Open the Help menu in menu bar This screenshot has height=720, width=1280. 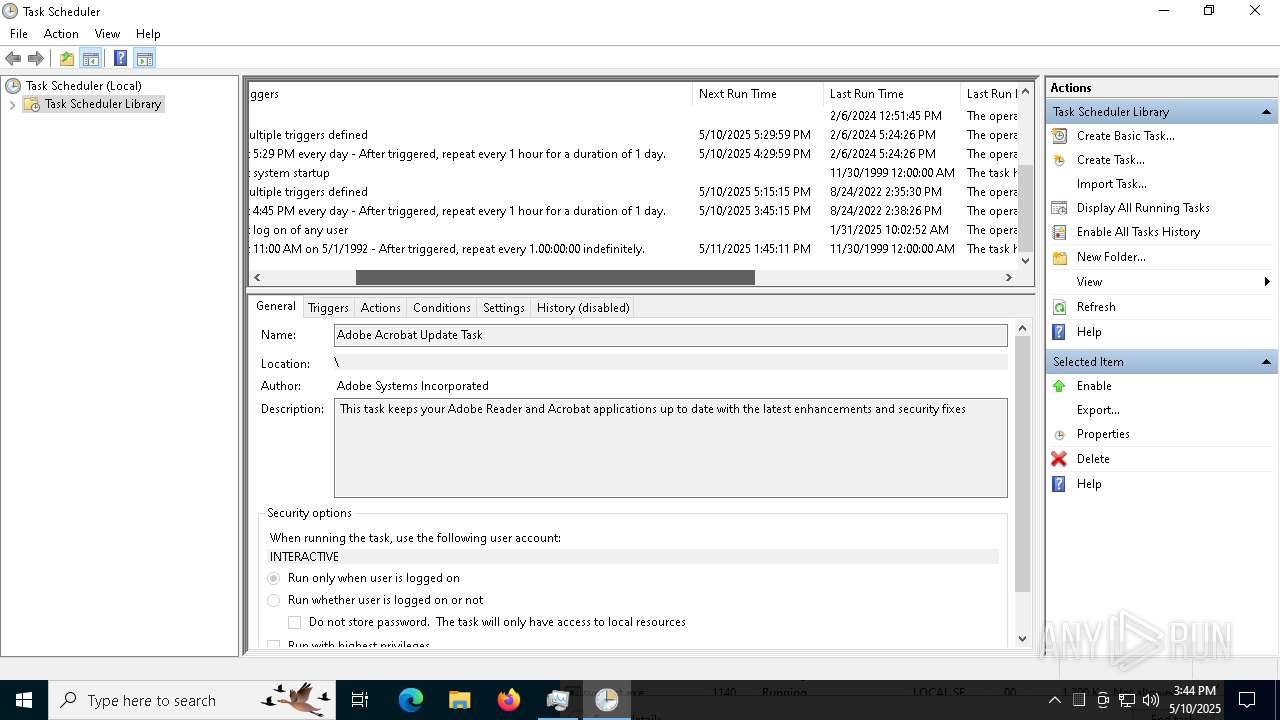148,34
